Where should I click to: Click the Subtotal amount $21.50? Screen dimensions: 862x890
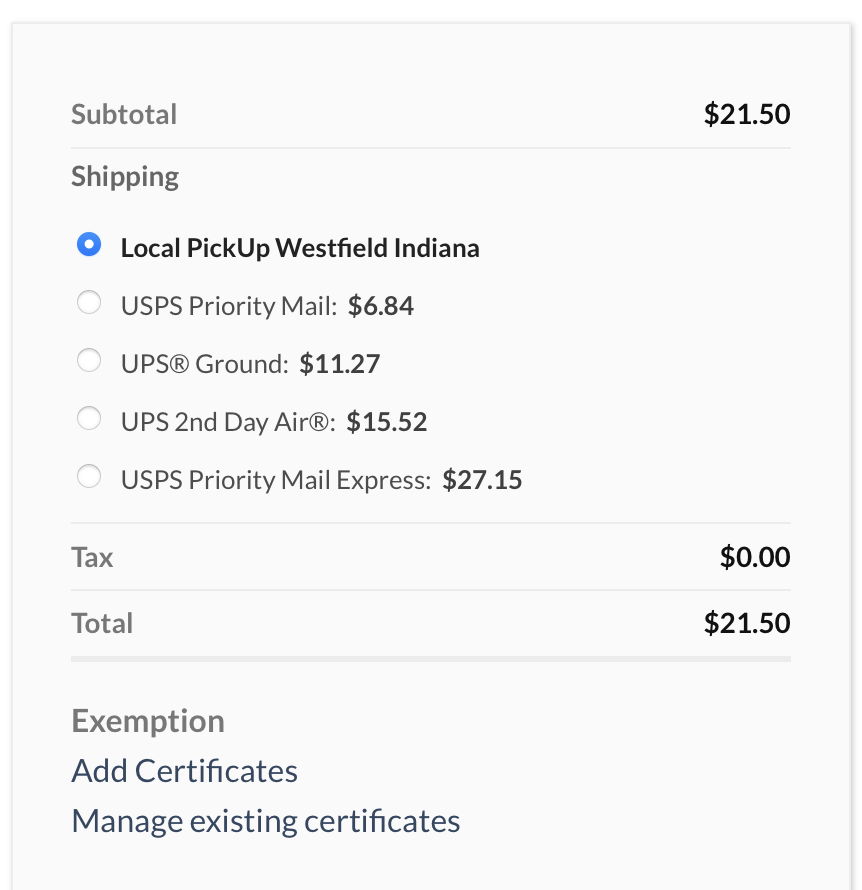click(747, 114)
